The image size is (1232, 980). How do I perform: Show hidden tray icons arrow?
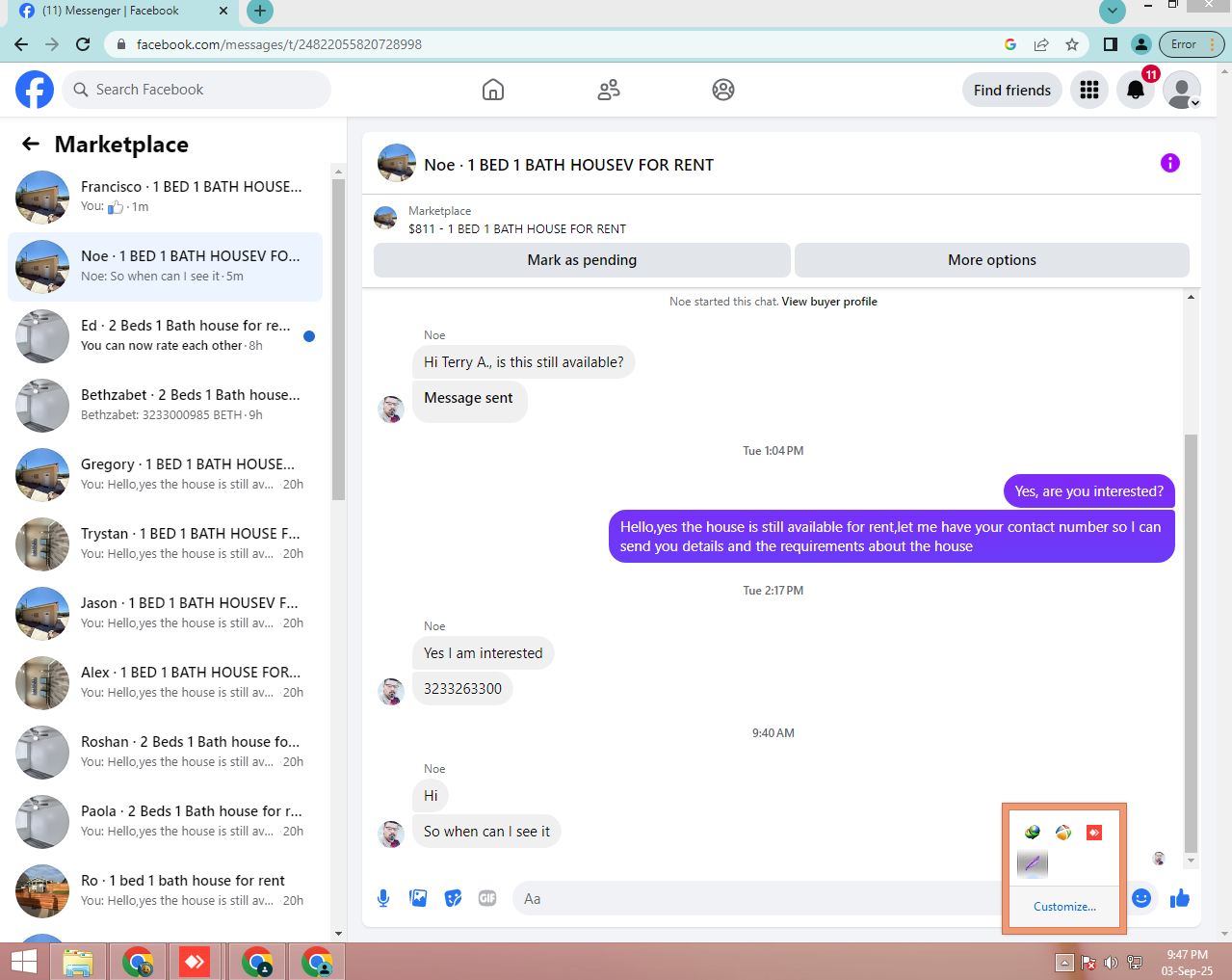coord(1064,962)
